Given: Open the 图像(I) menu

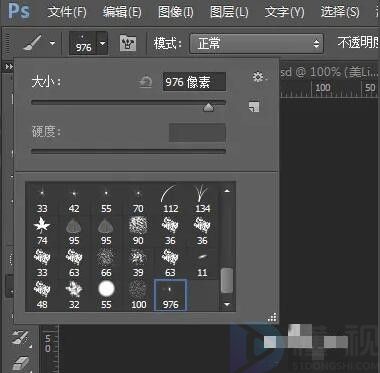Looking at the screenshot, I should coord(176,12).
